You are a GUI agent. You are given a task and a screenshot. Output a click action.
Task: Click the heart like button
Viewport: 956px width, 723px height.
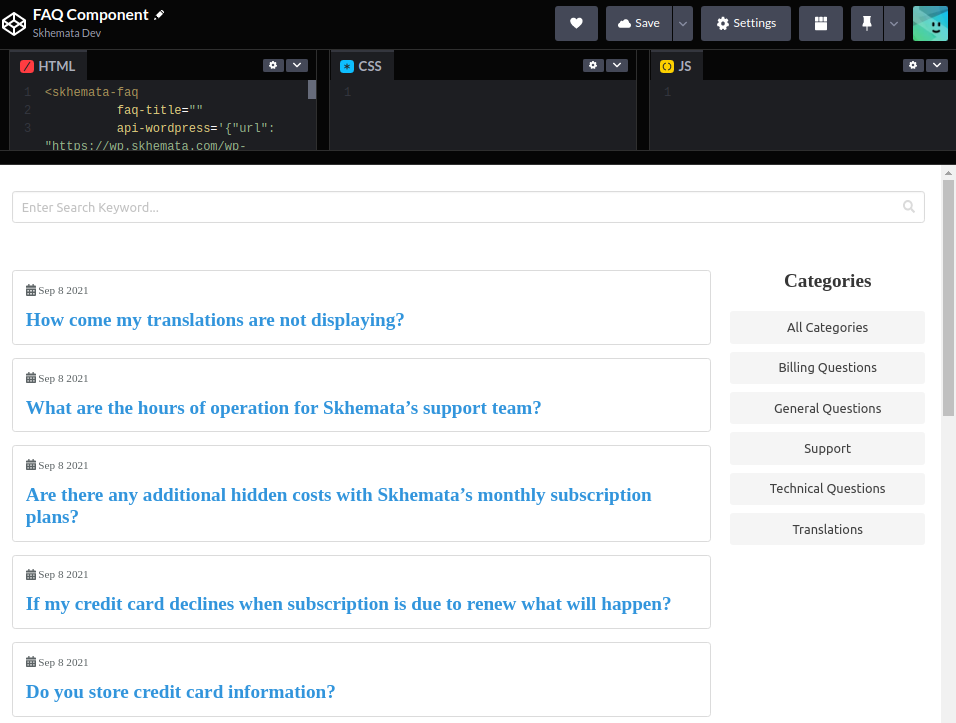pyautogui.click(x=576, y=23)
